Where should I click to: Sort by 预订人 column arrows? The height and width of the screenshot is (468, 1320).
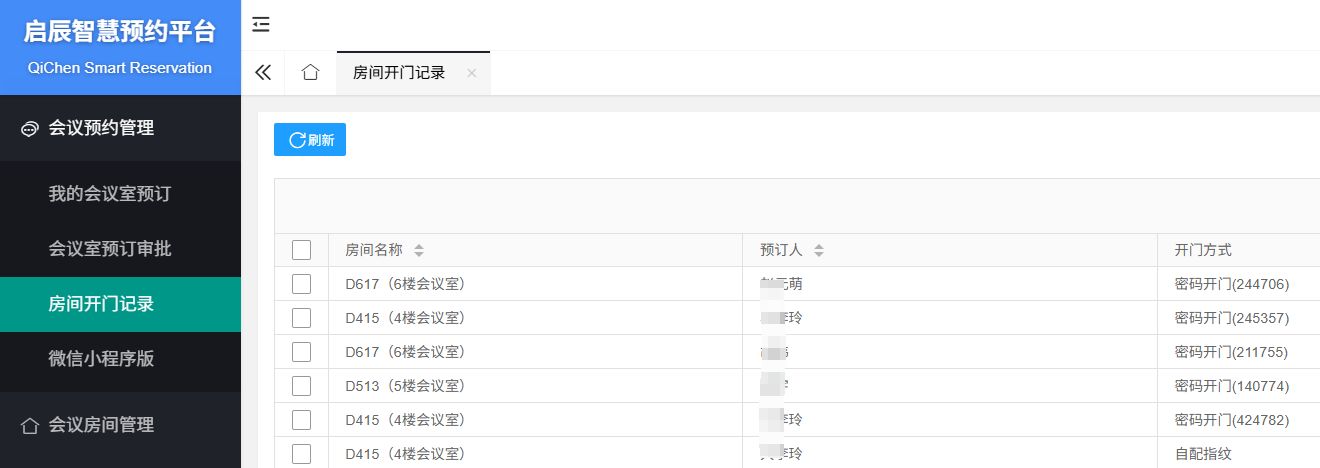pyautogui.click(x=819, y=250)
